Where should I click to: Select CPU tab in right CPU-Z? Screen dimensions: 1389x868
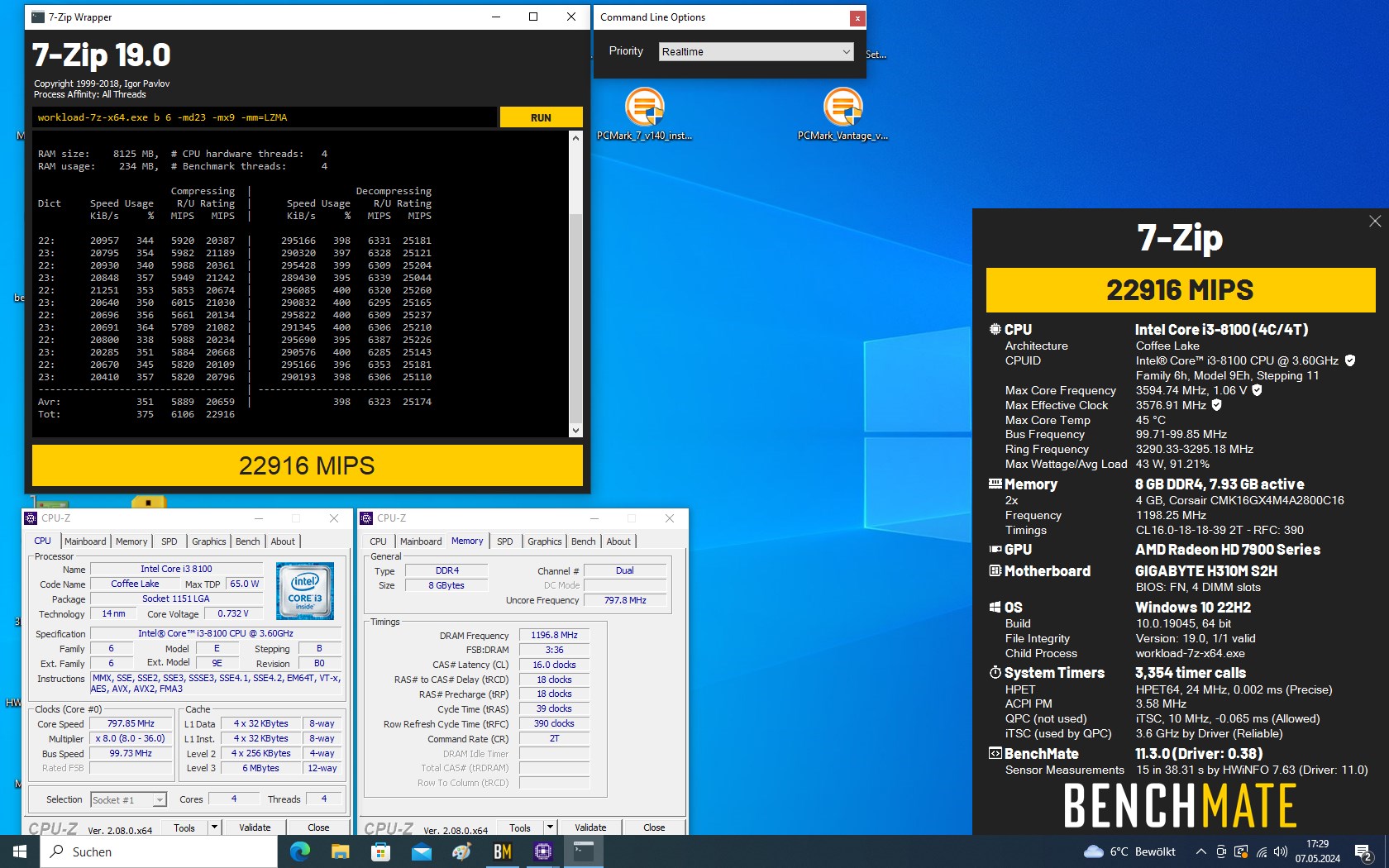tap(378, 541)
